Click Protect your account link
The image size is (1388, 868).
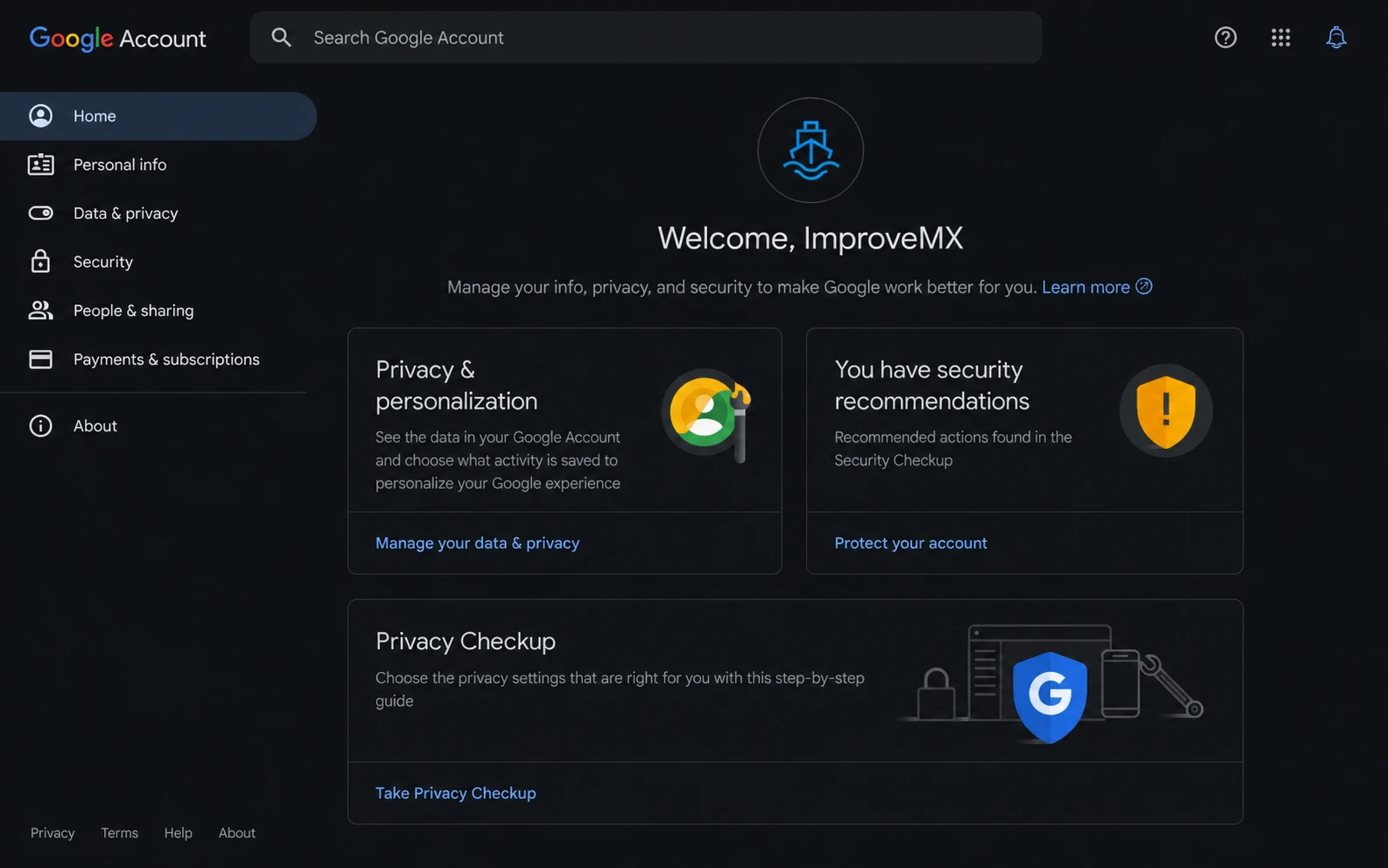click(x=910, y=542)
